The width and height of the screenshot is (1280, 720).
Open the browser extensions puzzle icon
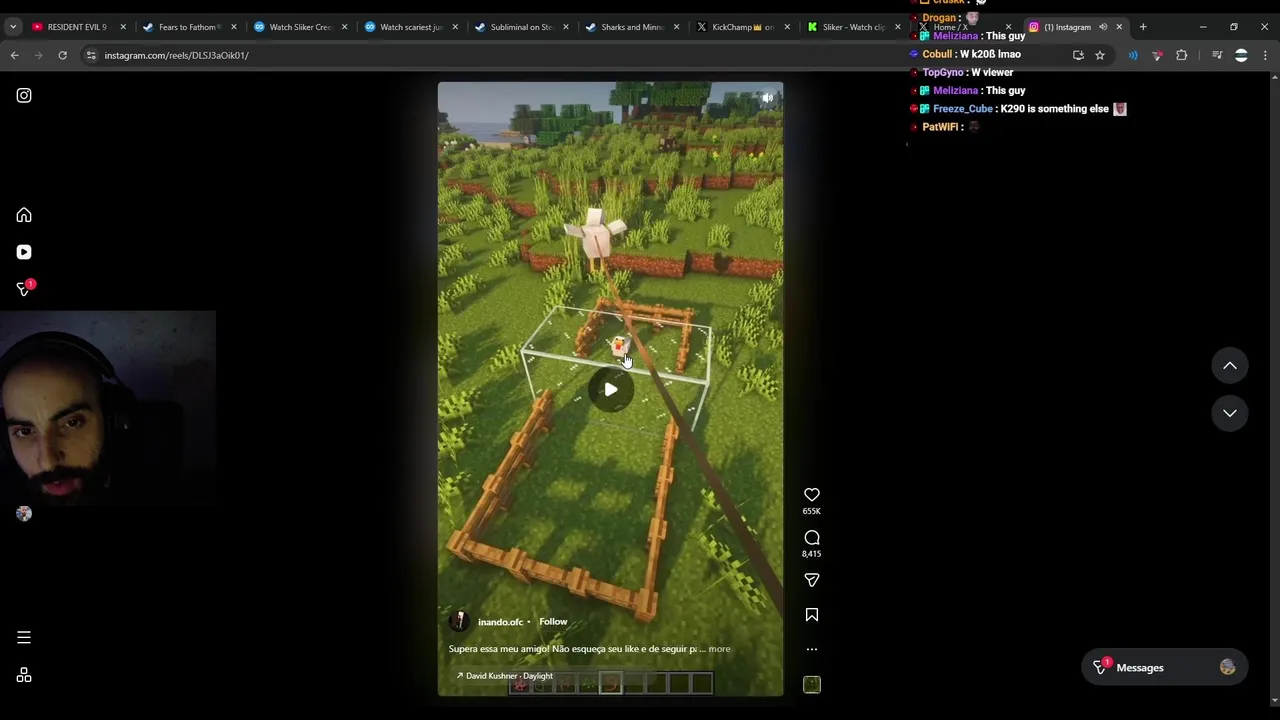(1182, 55)
